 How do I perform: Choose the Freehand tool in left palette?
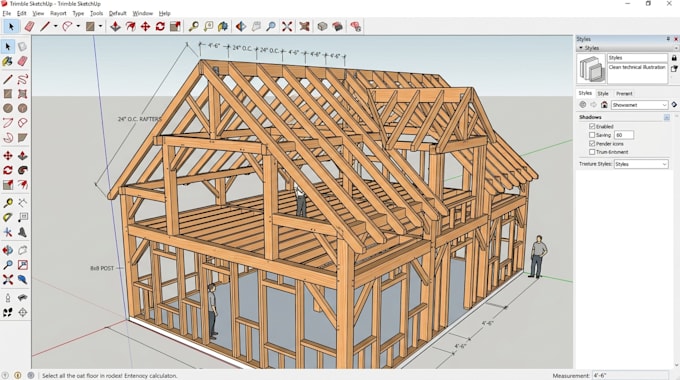[22, 79]
